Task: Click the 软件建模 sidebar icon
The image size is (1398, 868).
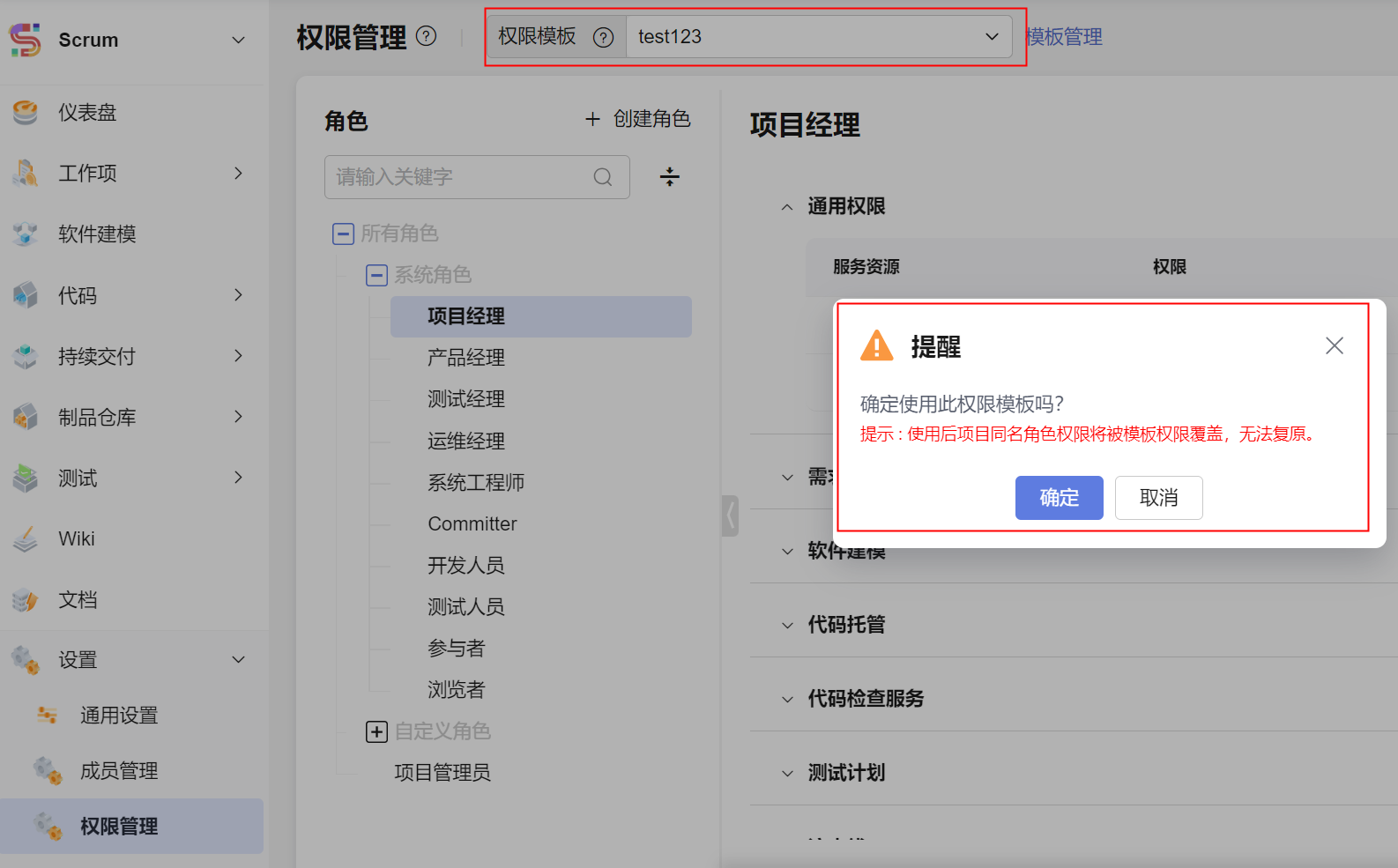Action: 26,234
